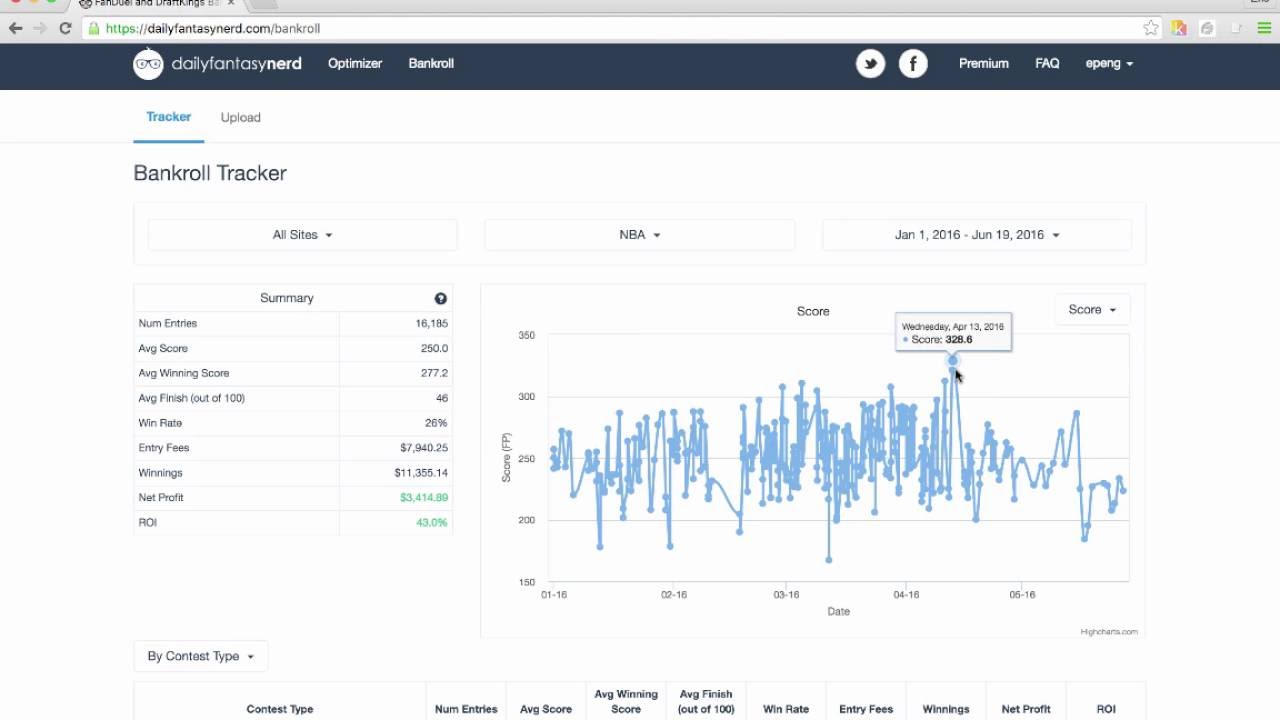Click the ROI value 43.0%
Screen dimensions: 1280x720
pos(432,523)
